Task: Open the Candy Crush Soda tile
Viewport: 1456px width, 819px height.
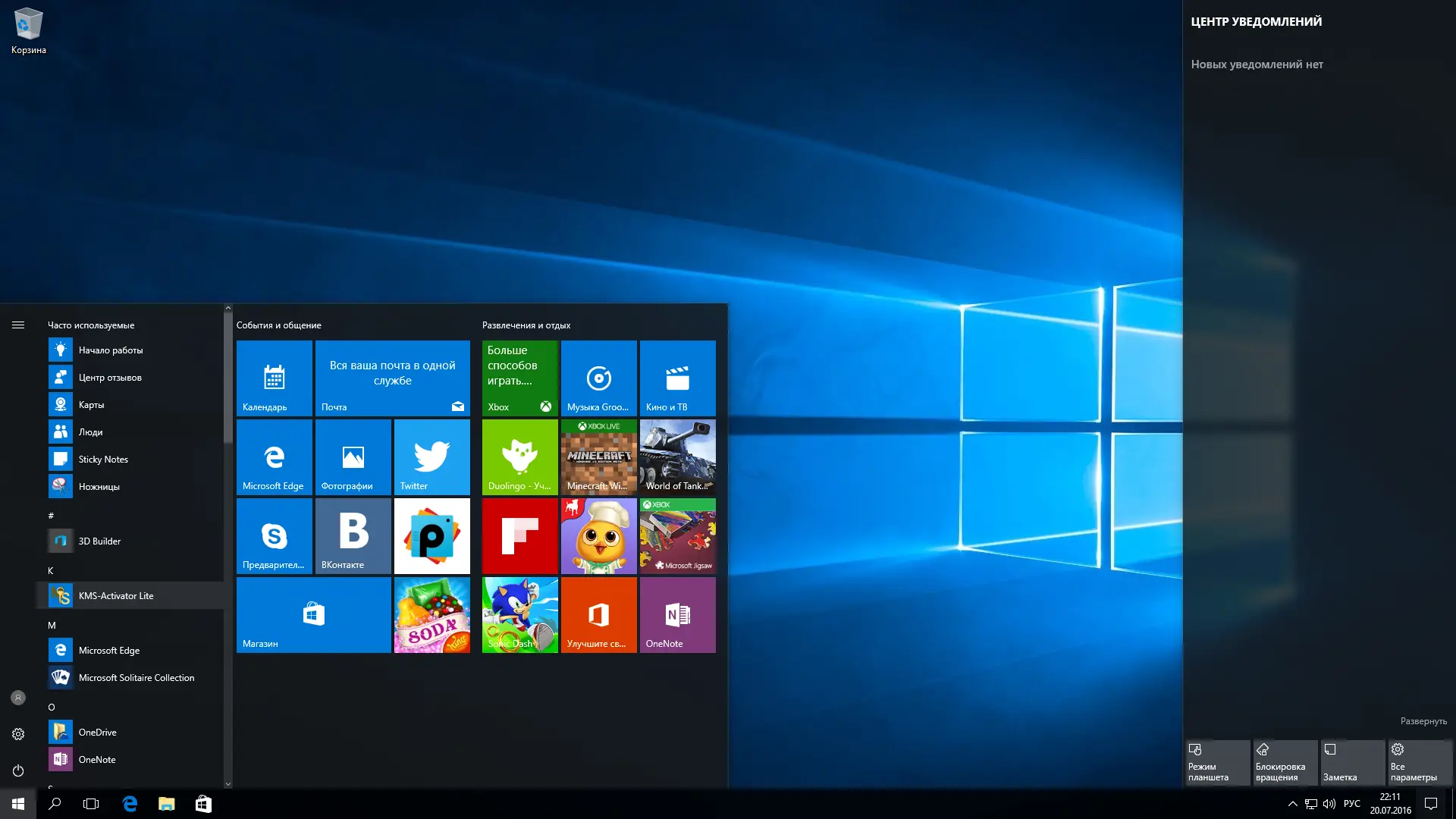Action: coord(431,615)
